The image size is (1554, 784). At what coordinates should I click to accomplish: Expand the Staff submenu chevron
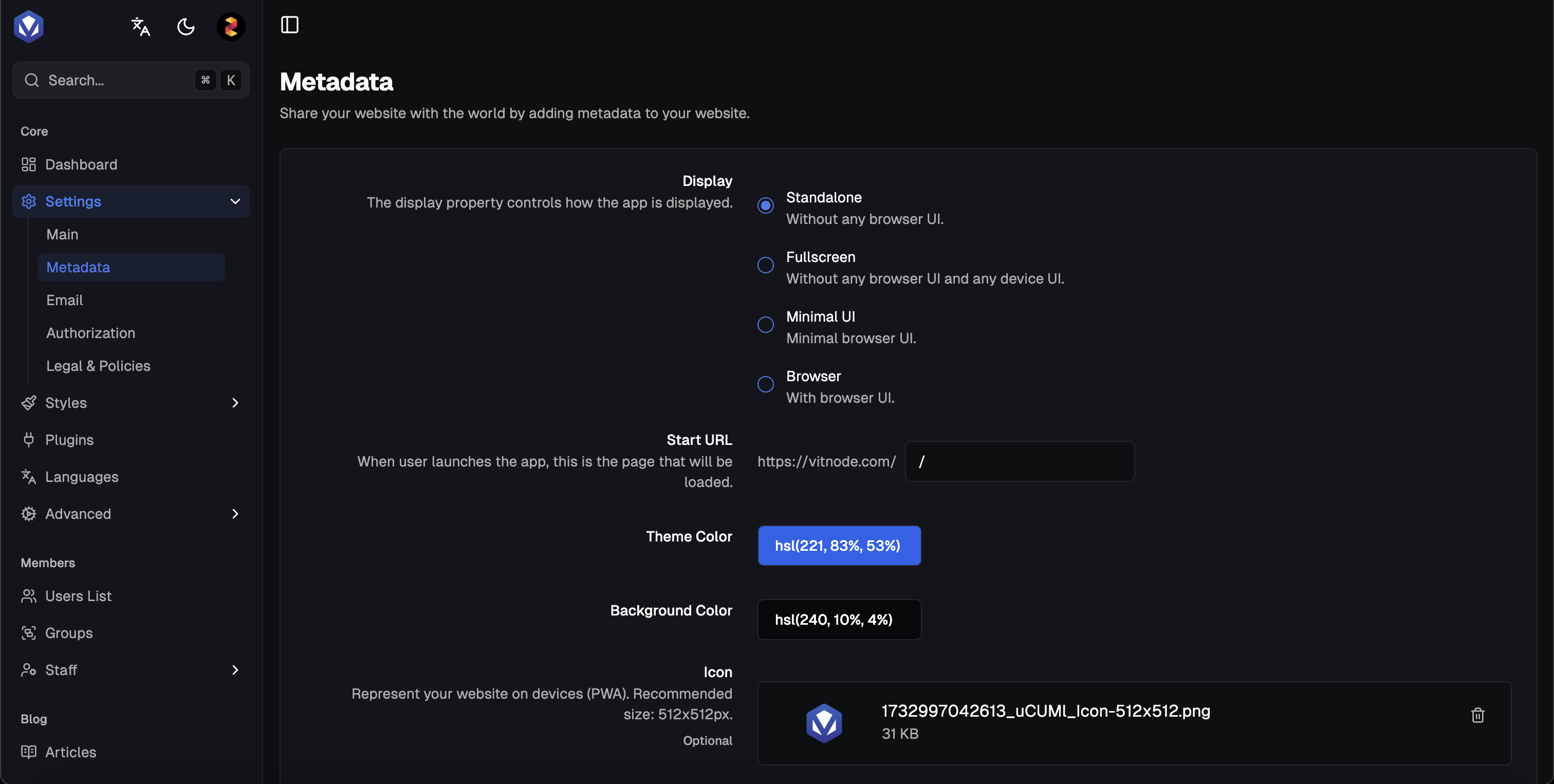(x=235, y=670)
